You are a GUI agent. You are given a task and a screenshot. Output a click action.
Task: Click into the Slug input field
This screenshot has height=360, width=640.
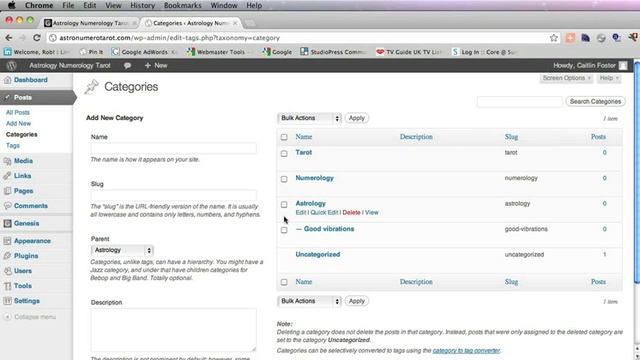coord(173,195)
